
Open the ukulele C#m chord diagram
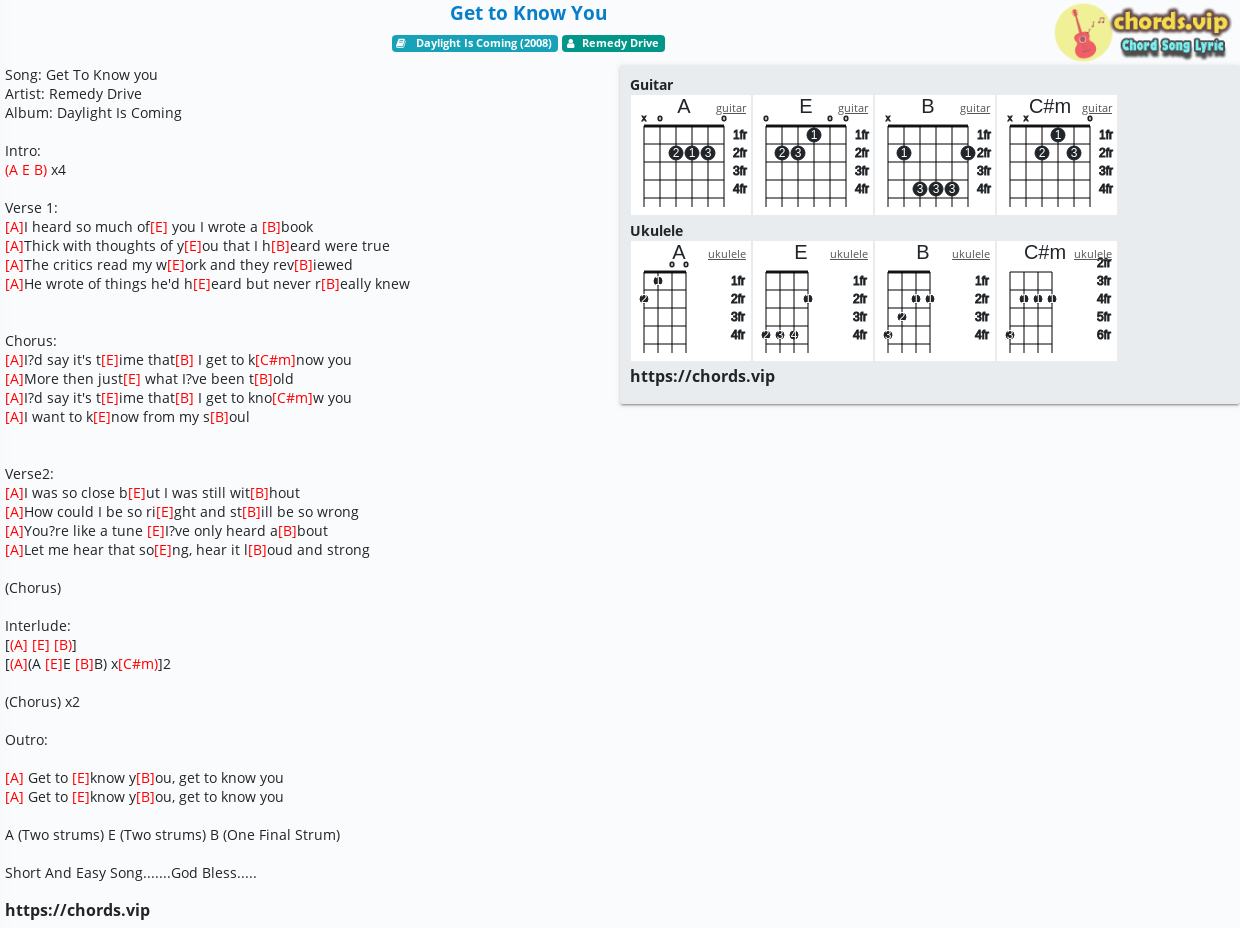click(1057, 301)
